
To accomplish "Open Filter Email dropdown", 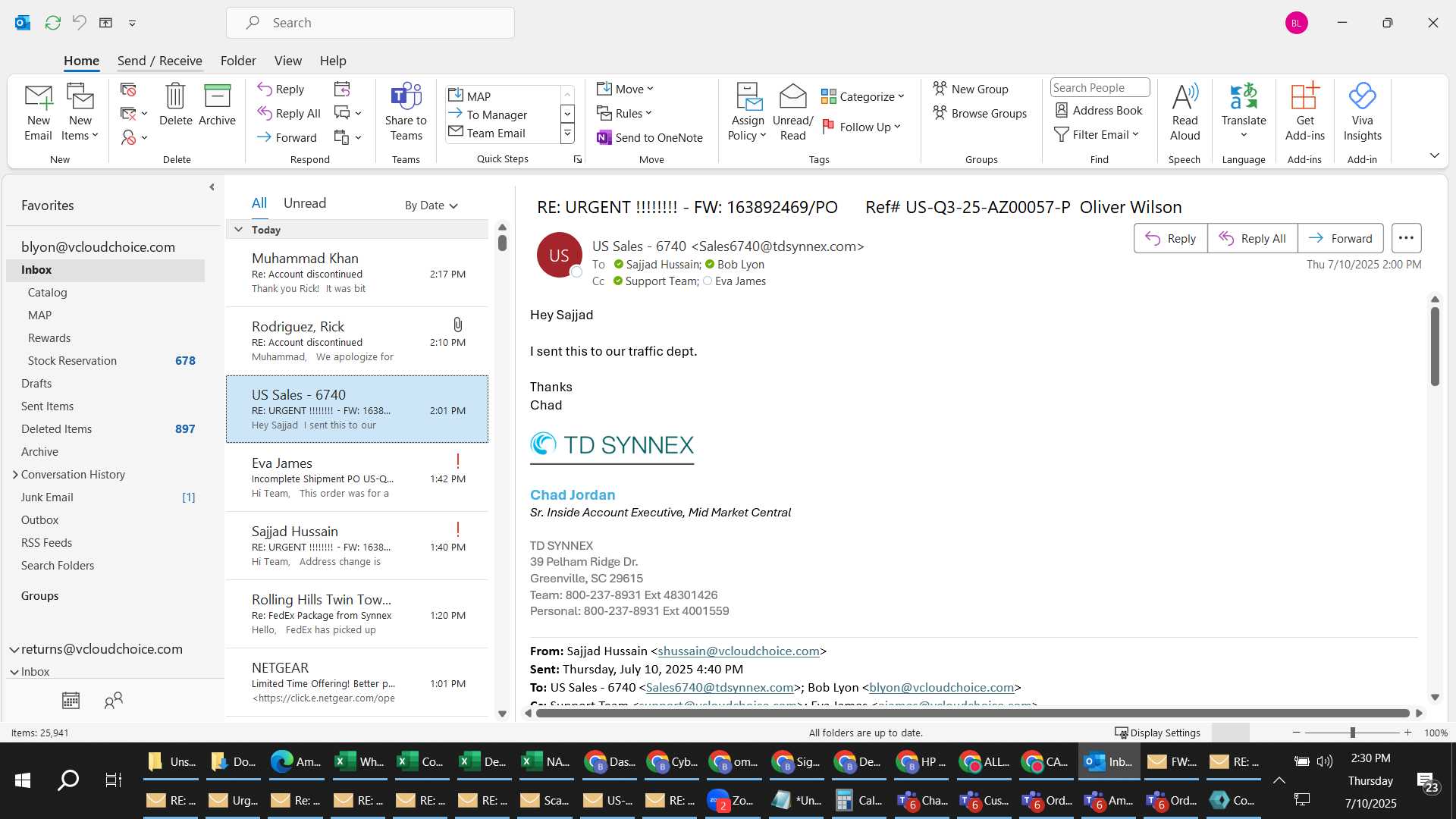I will [1097, 134].
